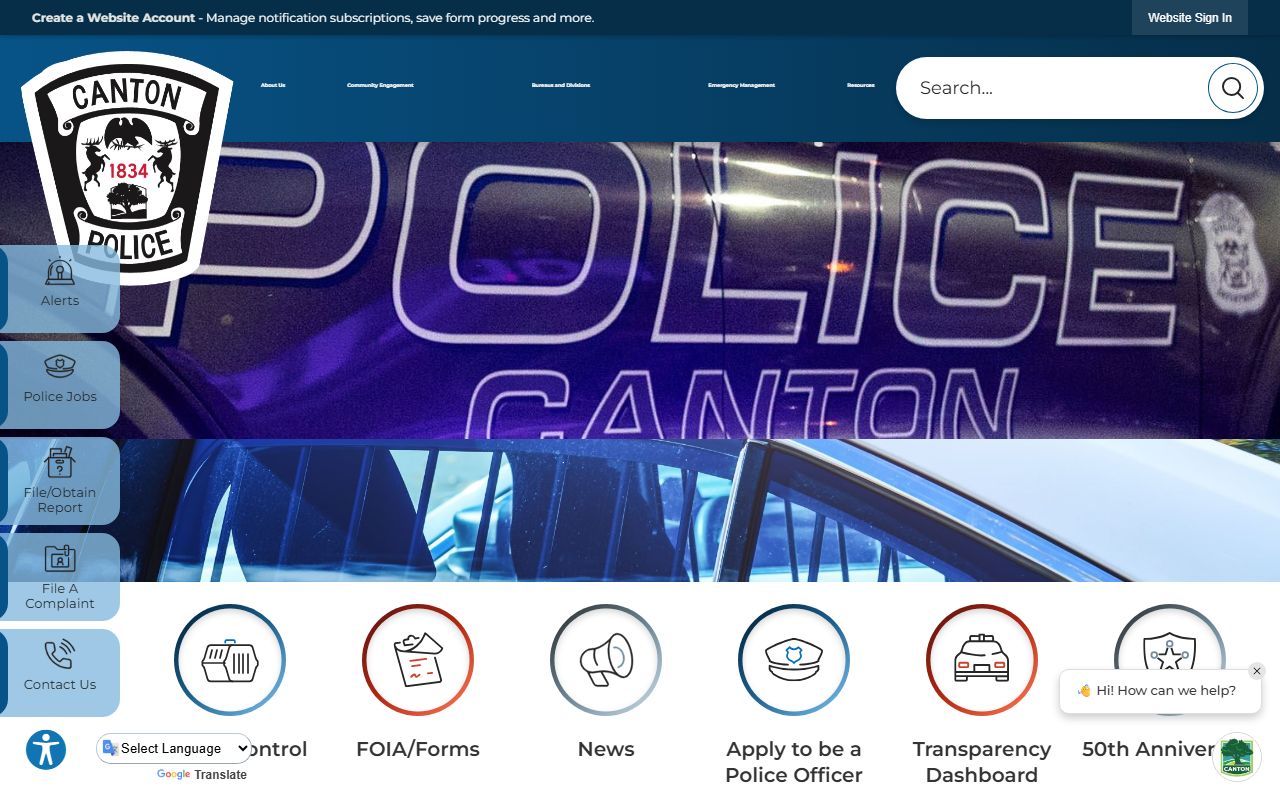
Task: Open the Contact Us phone icon
Action: 60,655
